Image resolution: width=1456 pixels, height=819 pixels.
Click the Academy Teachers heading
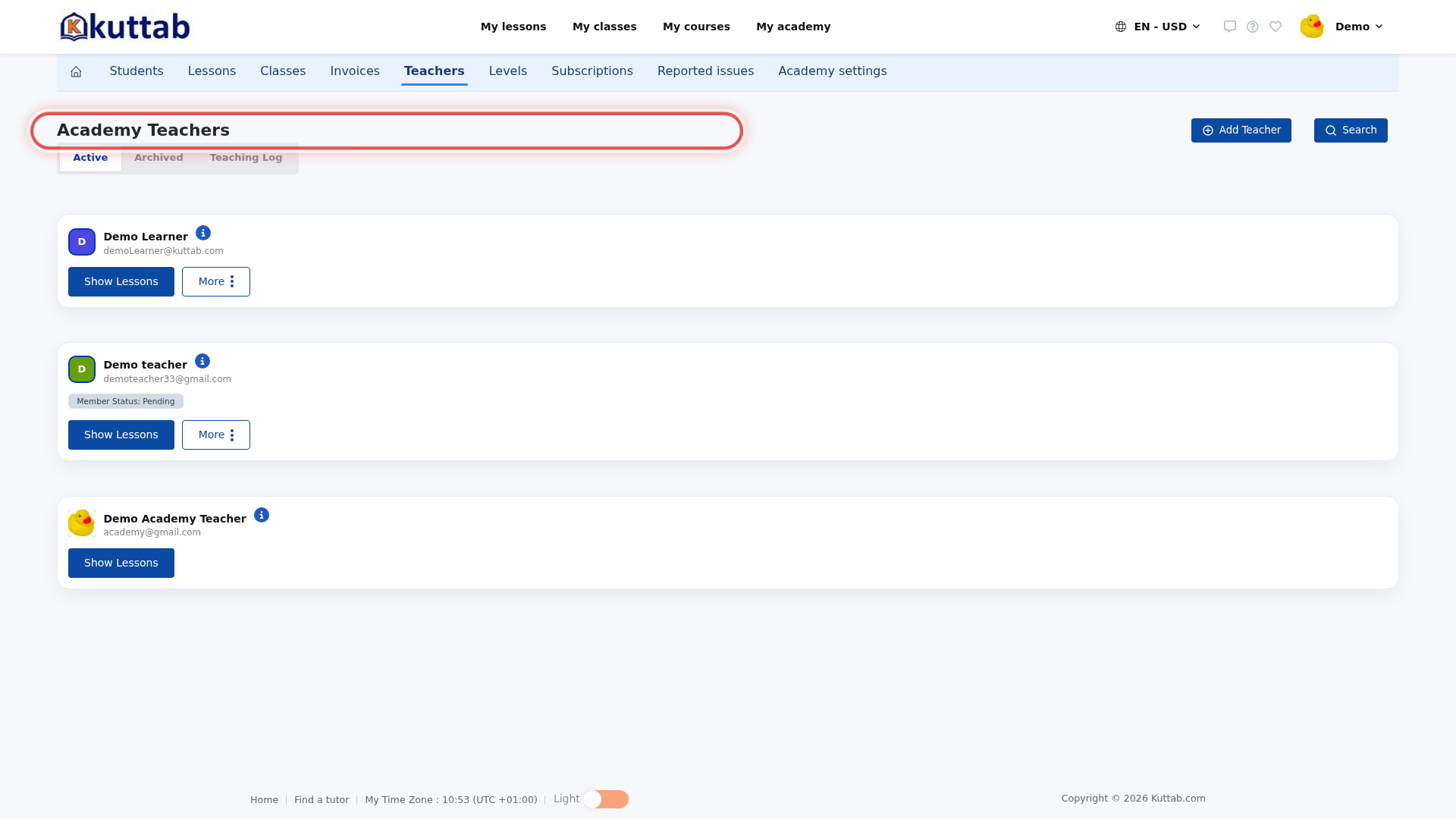[143, 130]
